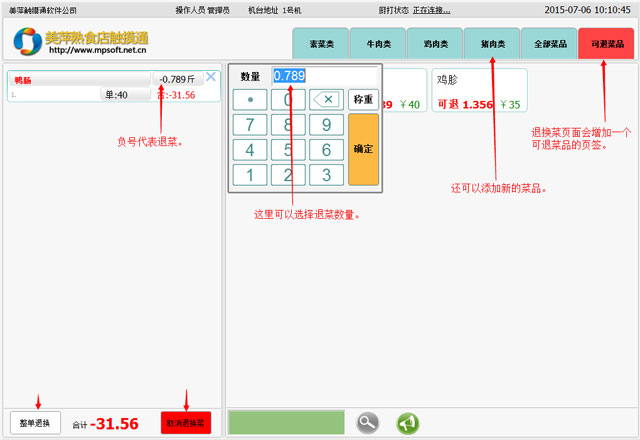Screen dimensions: 640x440
Task: Show the 全部菜品 tab
Action: (549, 44)
